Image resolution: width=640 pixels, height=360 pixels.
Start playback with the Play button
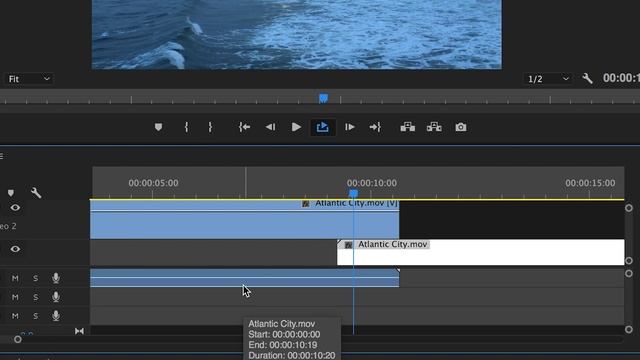pos(296,127)
